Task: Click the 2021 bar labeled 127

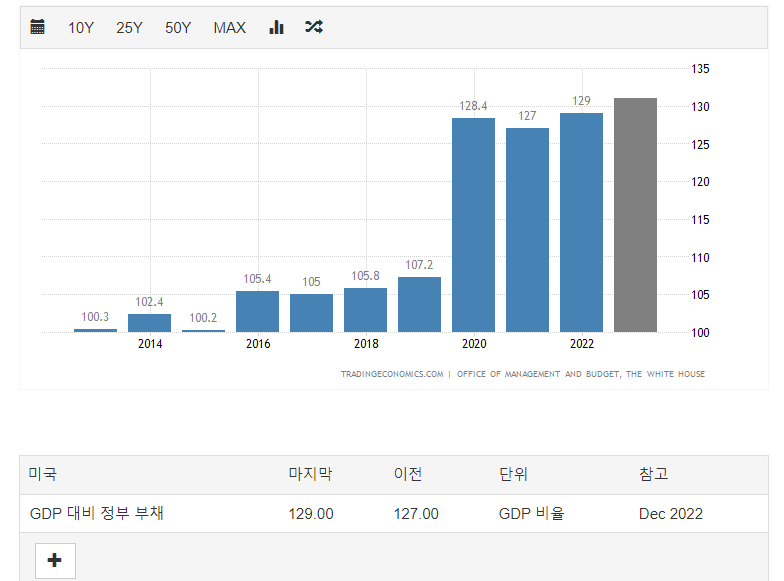Action: coord(528,230)
